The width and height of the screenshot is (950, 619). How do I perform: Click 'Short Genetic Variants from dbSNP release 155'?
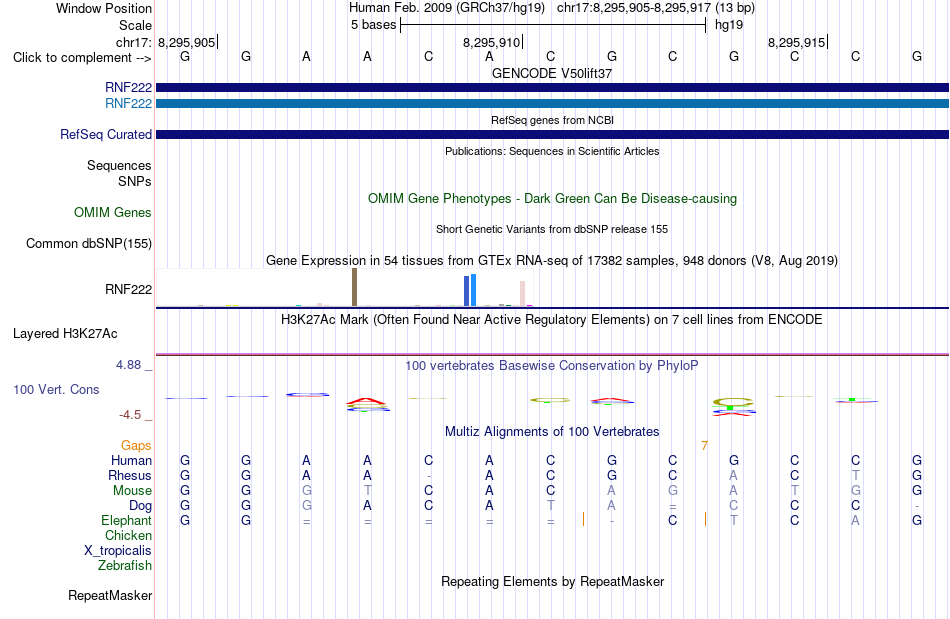pos(552,229)
